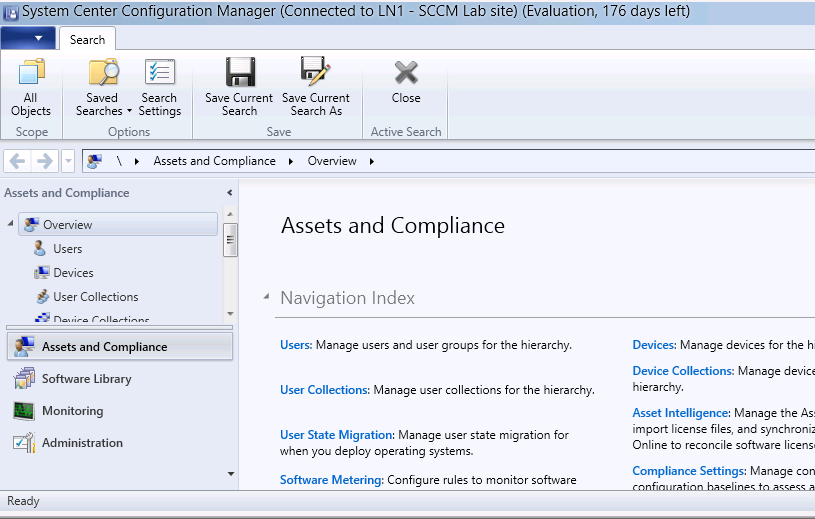Click the root node icon in the address bar
815x519 pixels.
click(x=95, y=161)
